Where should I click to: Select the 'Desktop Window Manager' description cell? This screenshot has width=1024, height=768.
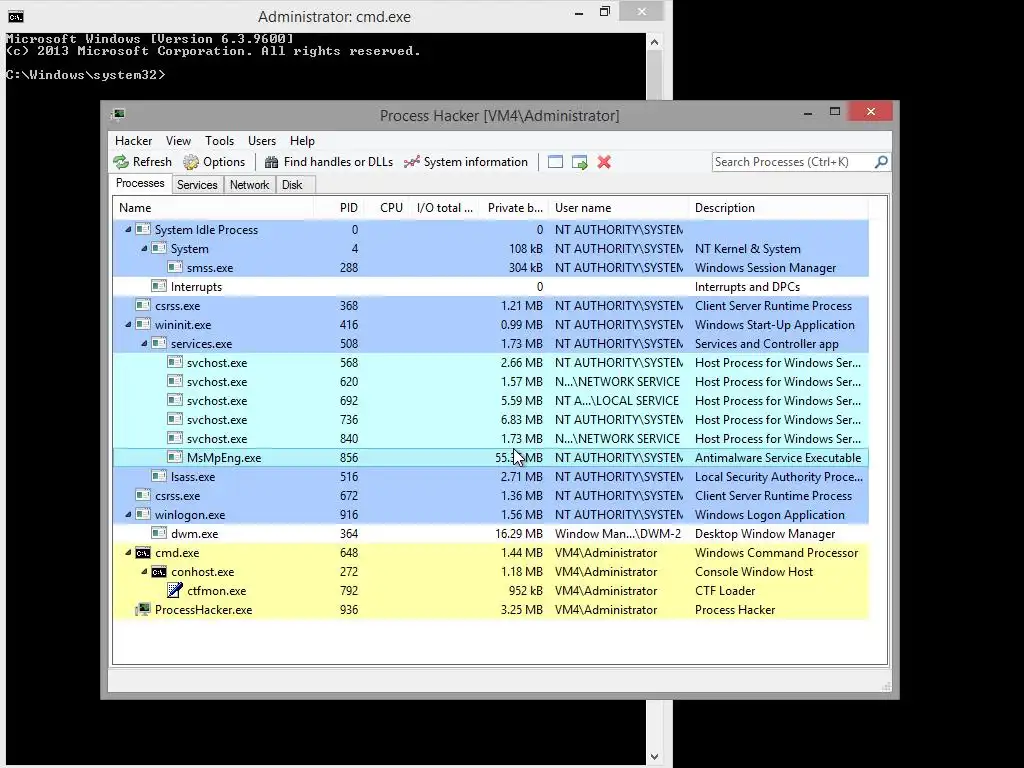point(765,534)
